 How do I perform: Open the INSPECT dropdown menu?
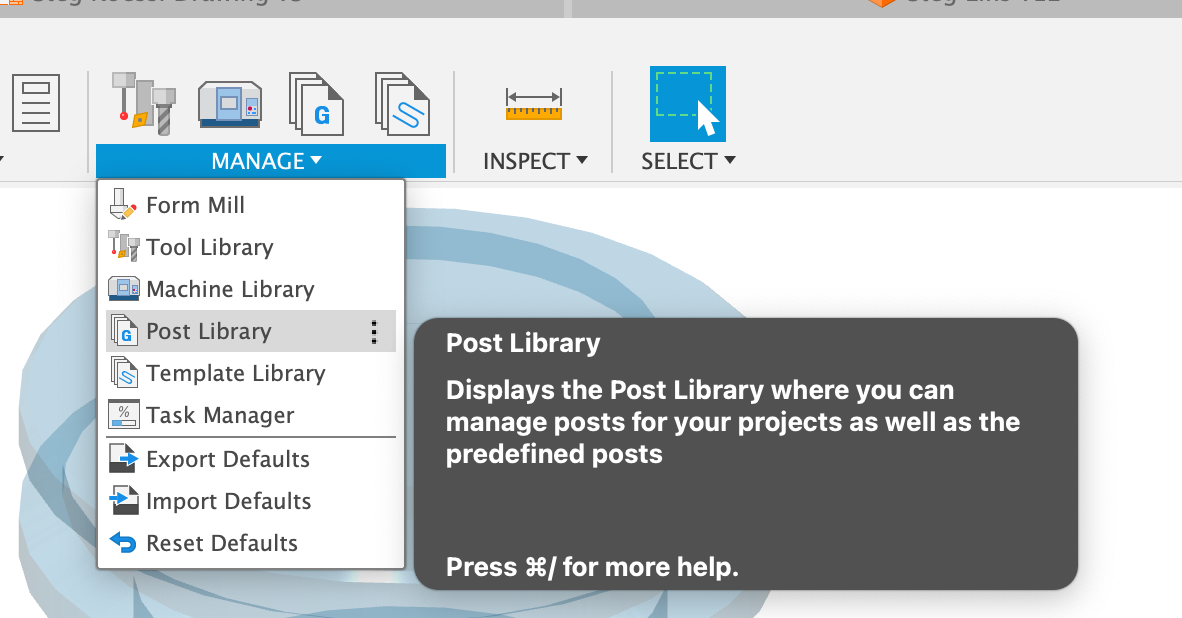535,161
